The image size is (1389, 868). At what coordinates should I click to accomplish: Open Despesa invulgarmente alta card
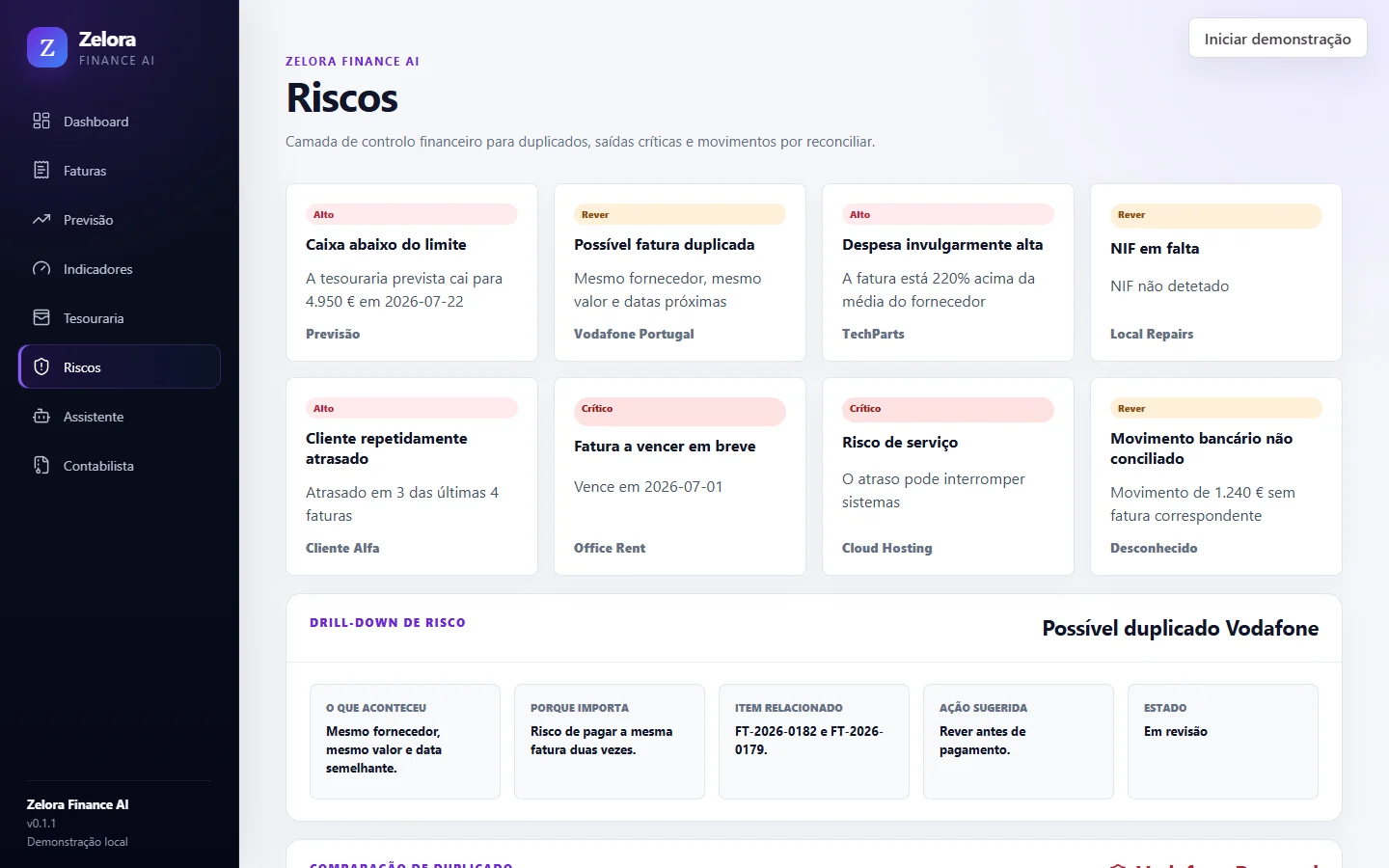click(x=948, y=272)
